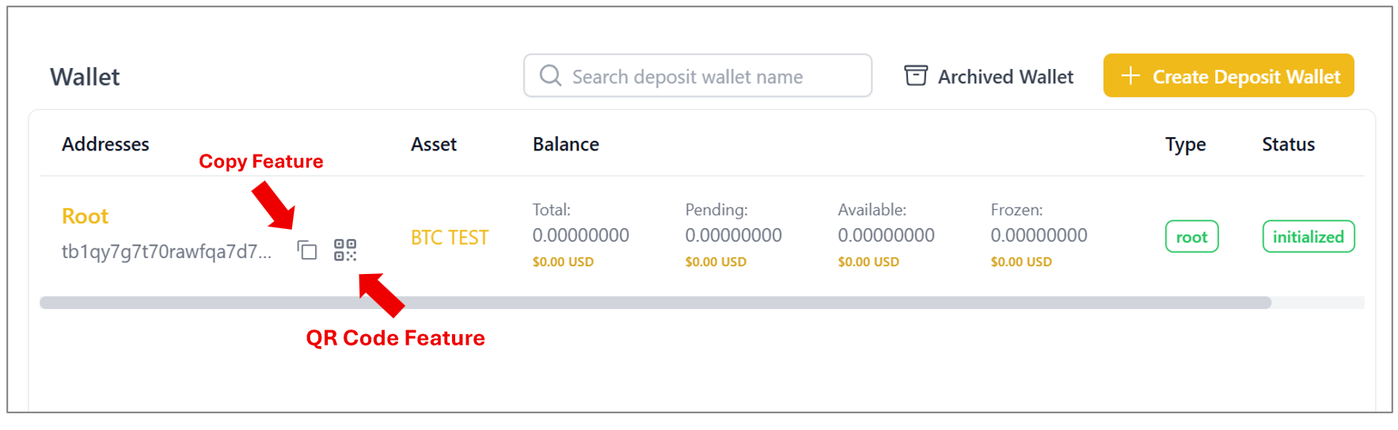The image size is (1398, 430).
Task: Open the Root wallet link
Action: 85,216
